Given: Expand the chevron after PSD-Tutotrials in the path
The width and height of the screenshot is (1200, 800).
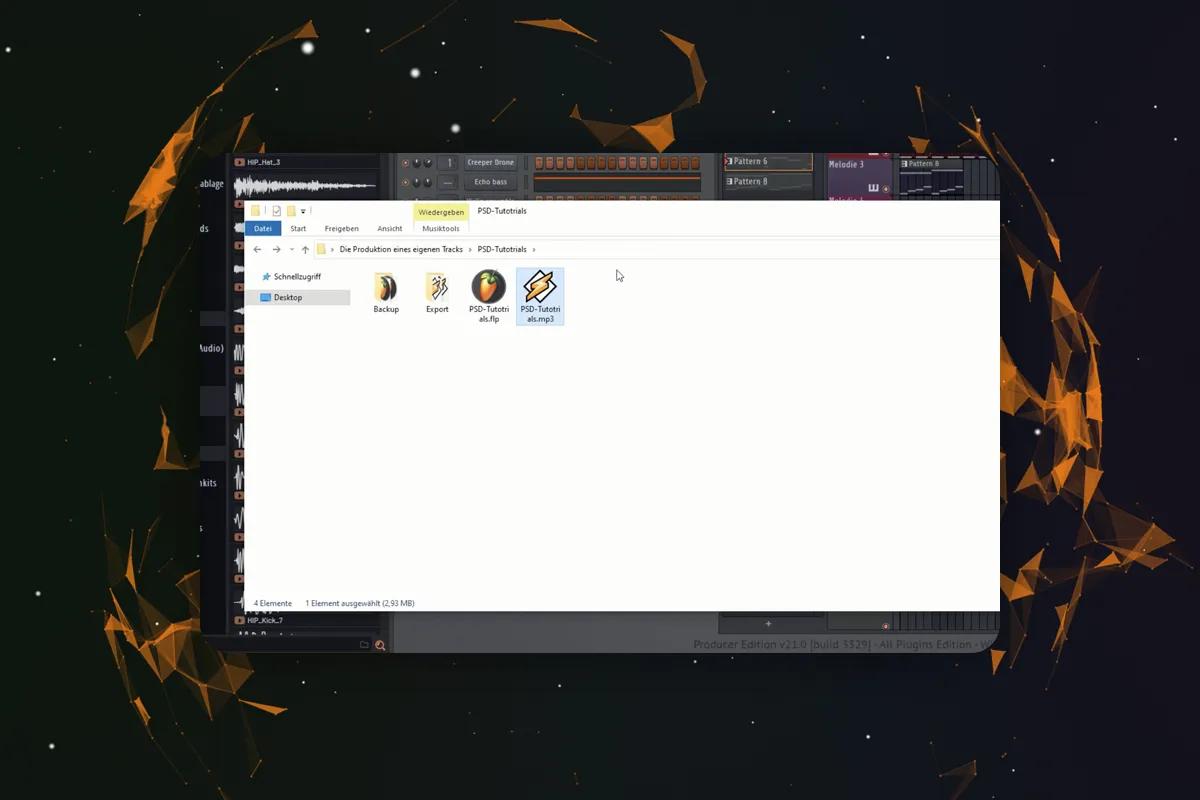Looking at the screenshot, I should [534, 249].
